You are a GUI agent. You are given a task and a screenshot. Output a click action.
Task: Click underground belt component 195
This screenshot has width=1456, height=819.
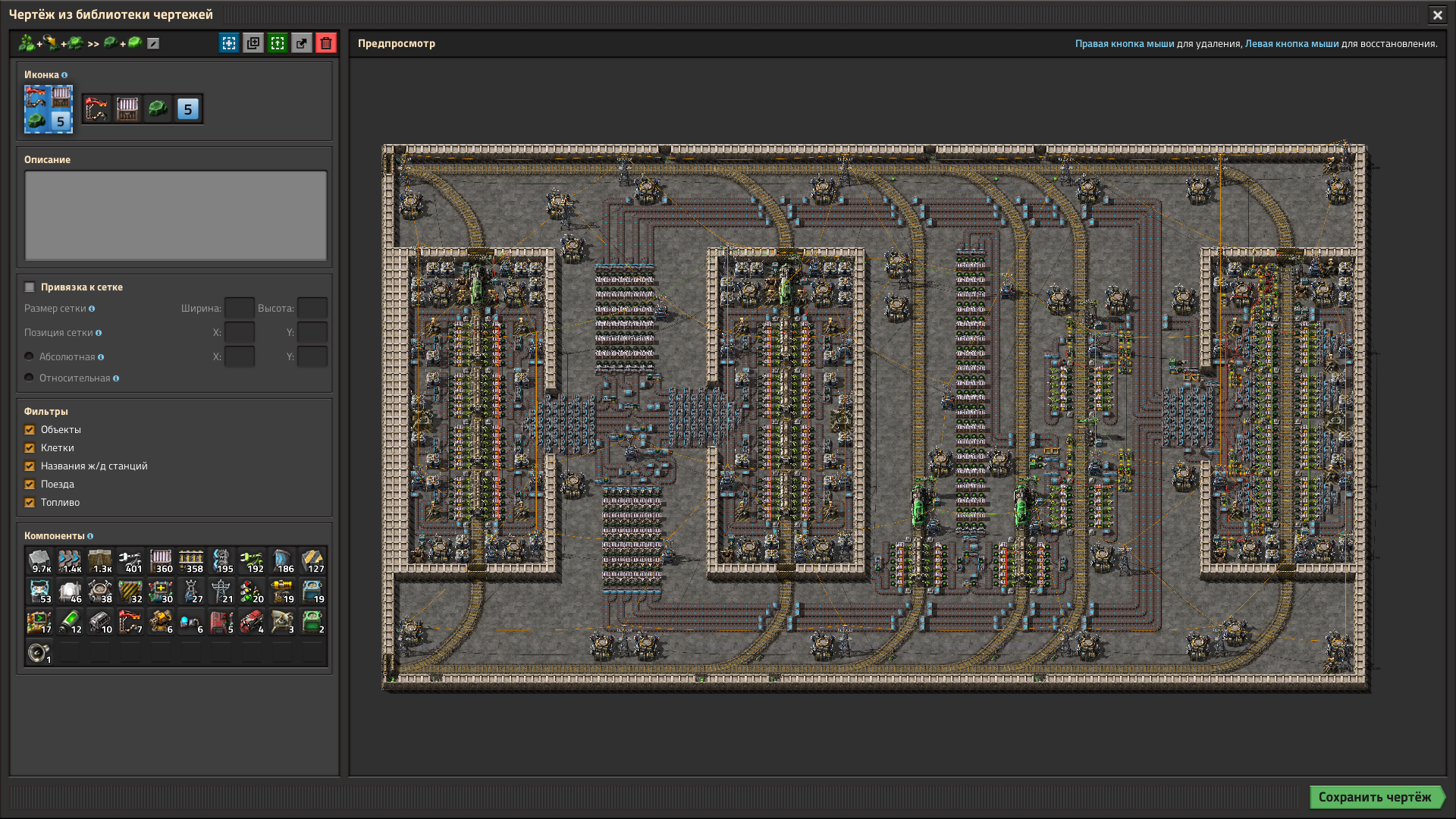pos(221,561)
